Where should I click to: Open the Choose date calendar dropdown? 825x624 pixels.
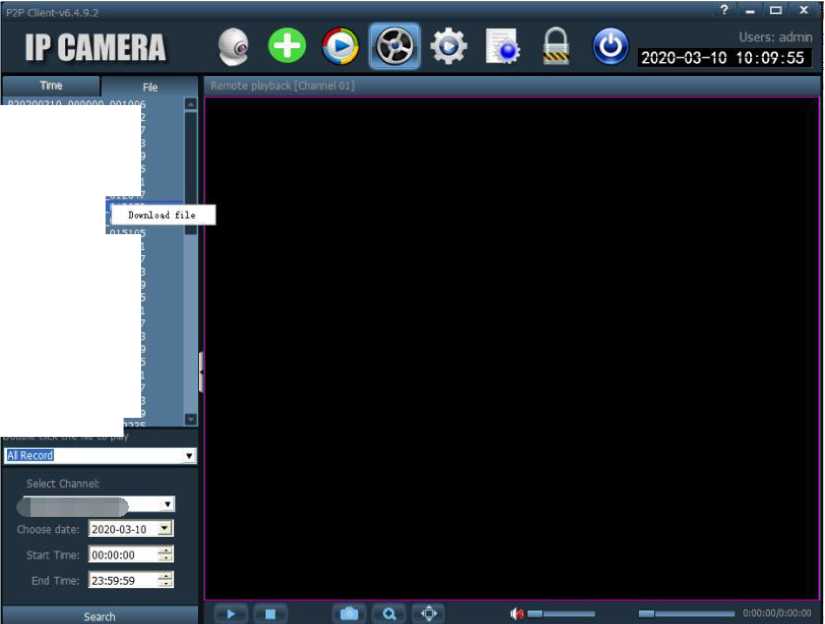166,529
